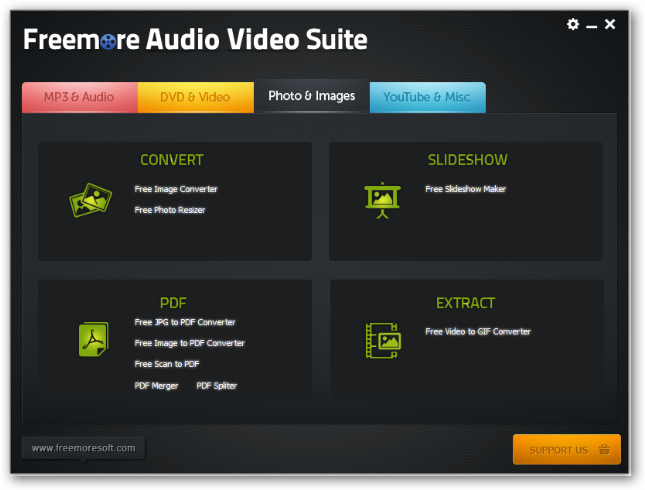Open Free Slideshow Maker

[x=465, y=189]
